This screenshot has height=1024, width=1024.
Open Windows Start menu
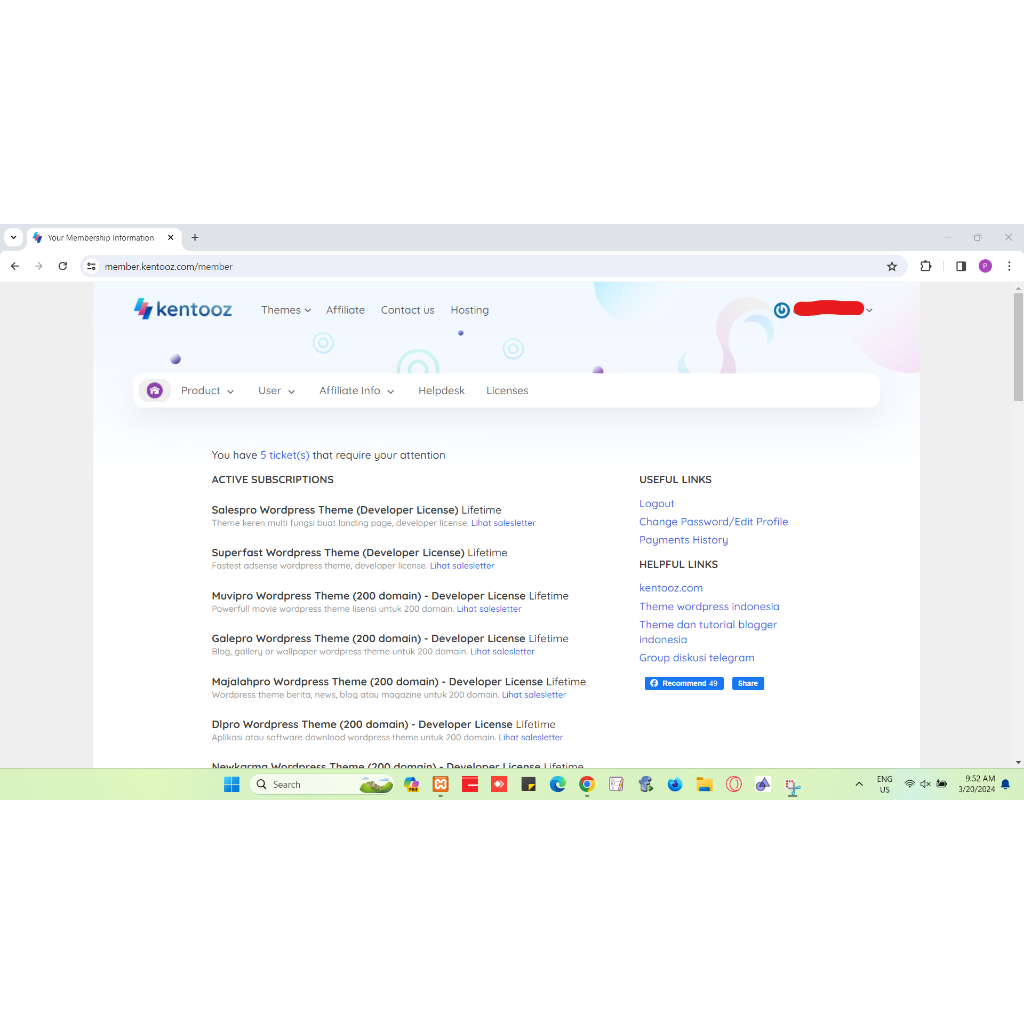tap(231, 784)
